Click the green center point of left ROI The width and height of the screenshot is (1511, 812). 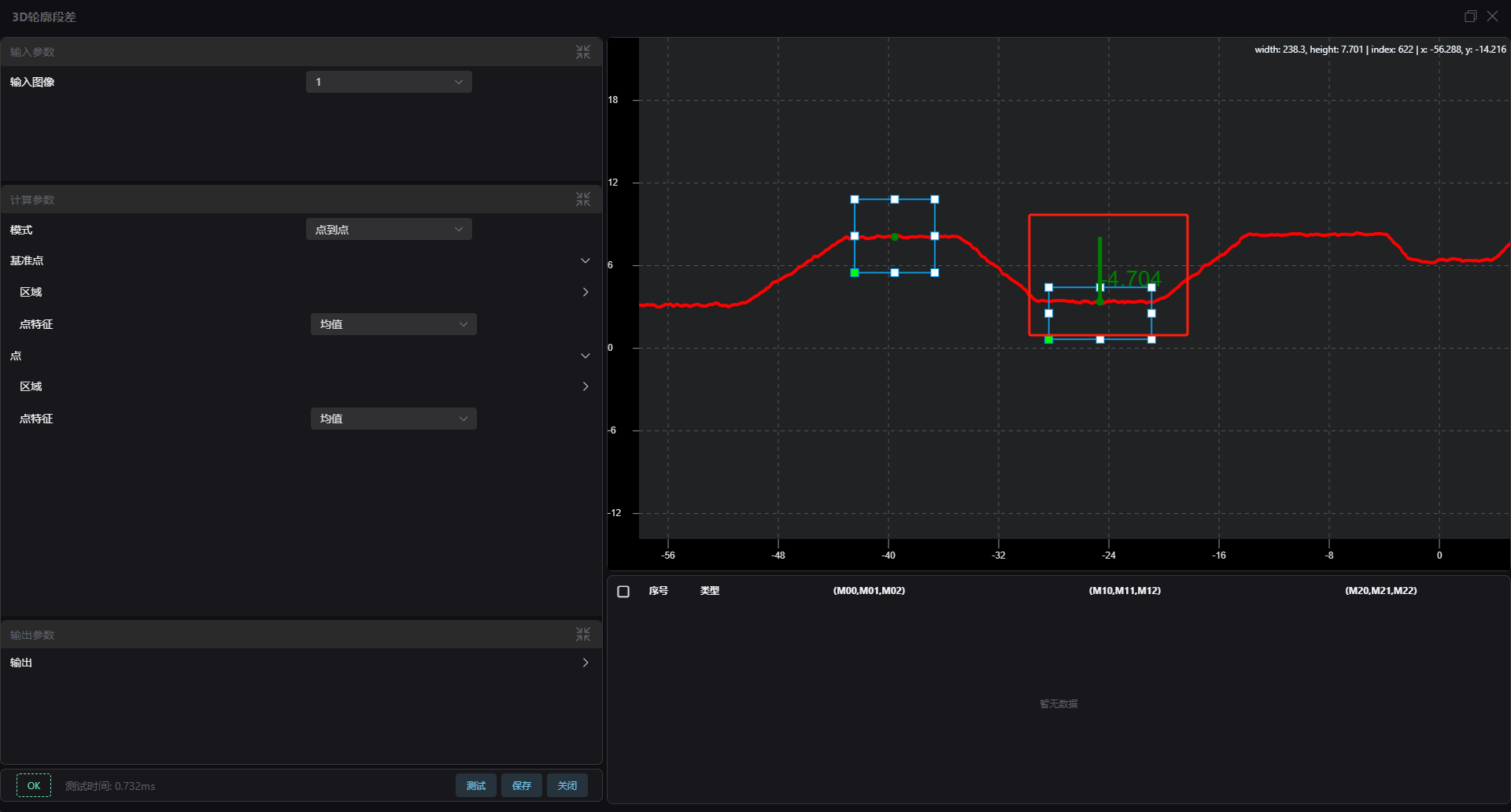point(895,237)
